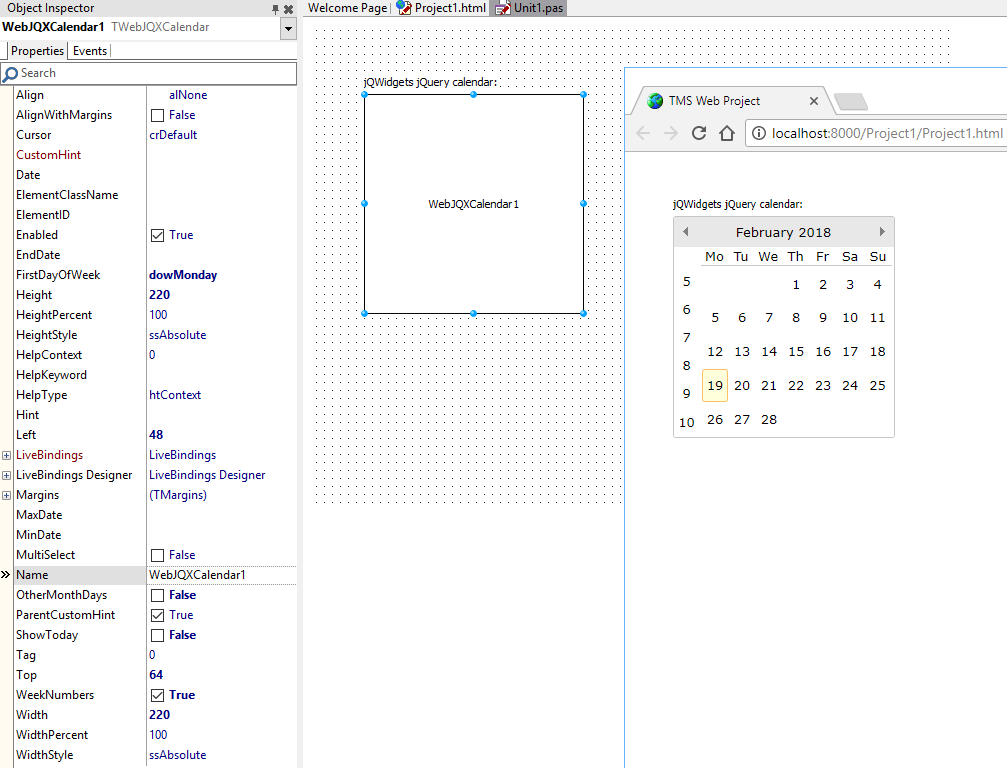Viewport: 1007px width, 768px height.
Task: Select February 25 in the calendar
Action: (x=877, y=385)
